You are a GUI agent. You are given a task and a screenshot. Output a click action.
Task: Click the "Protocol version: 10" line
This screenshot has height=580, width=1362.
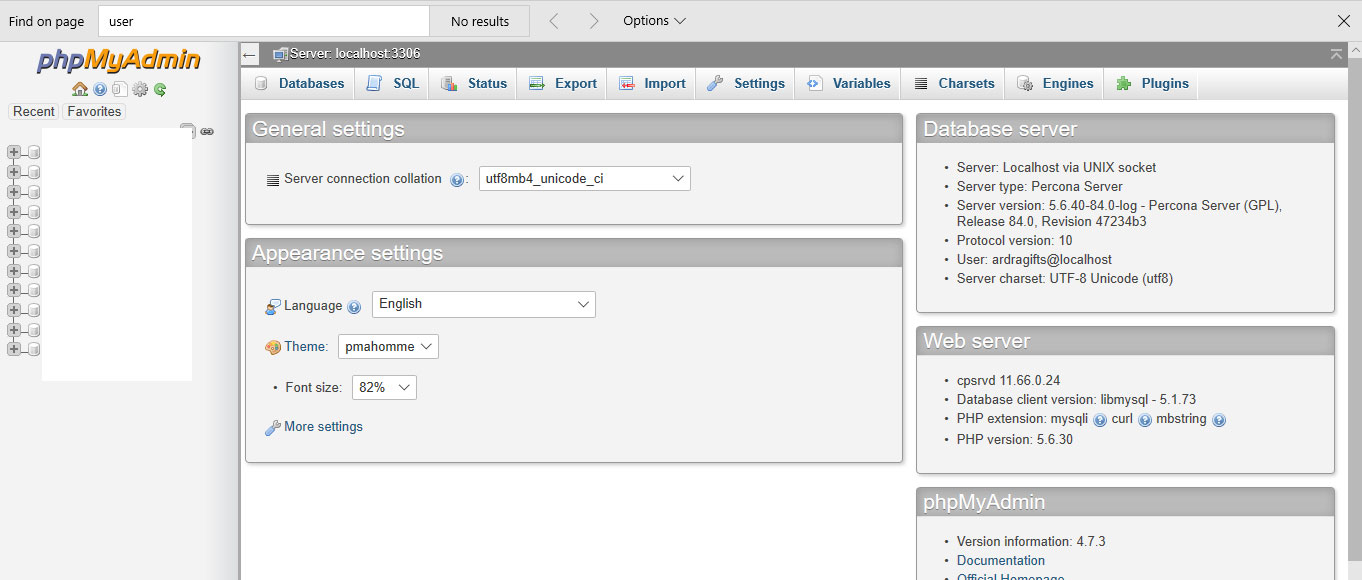[1014, 241]
